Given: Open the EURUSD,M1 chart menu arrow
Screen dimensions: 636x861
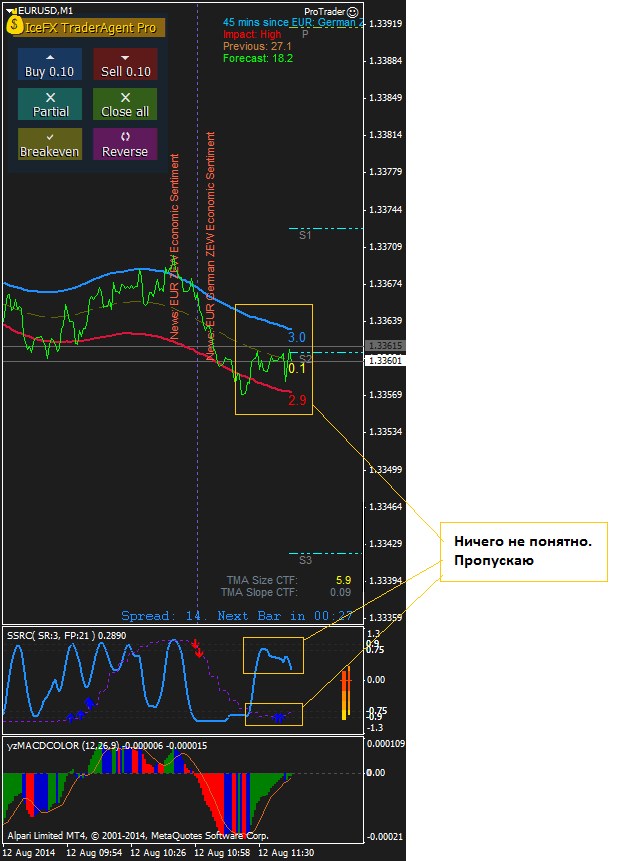Looking at the screenshot, I should click(x=11, y=10).
